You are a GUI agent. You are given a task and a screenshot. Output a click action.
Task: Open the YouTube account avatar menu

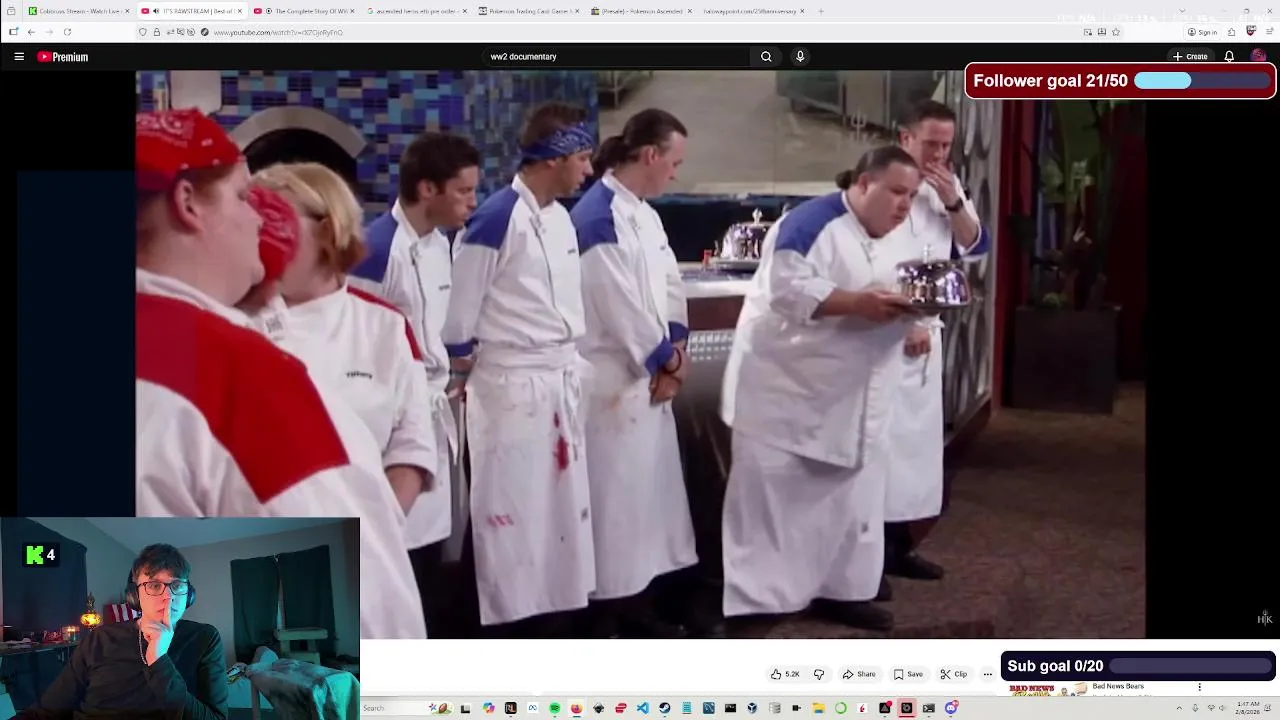1258,57
